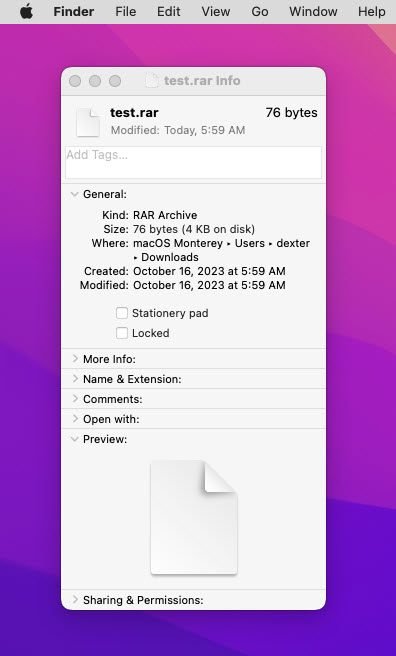Click the large document preview image
The image size is (396, 656).
point(194,518)
